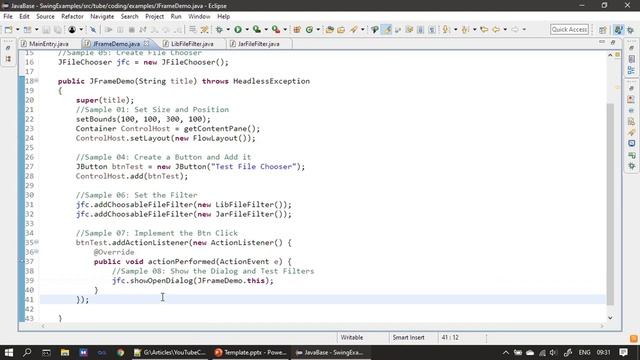Screen dimensions: 640x360
Task: Switch to the MainEntry.java tab
Action: tap(49, 44)
